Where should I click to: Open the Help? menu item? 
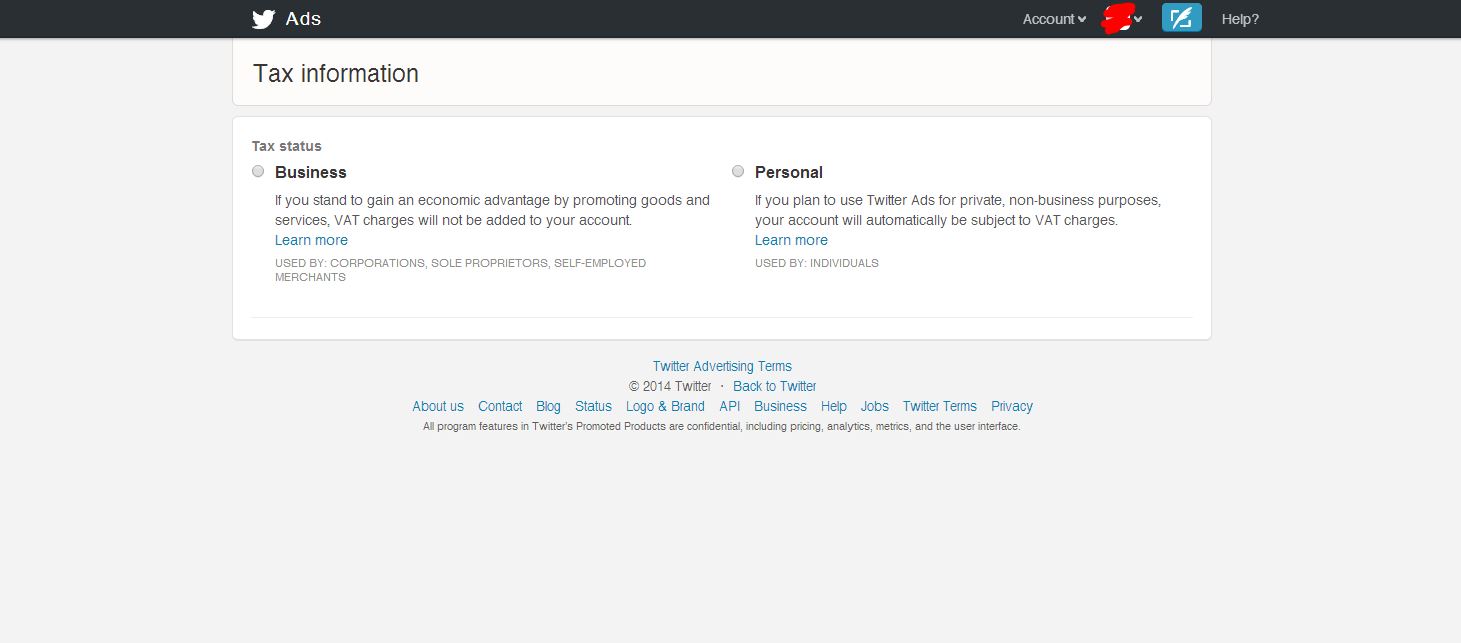click(1240, 19)
